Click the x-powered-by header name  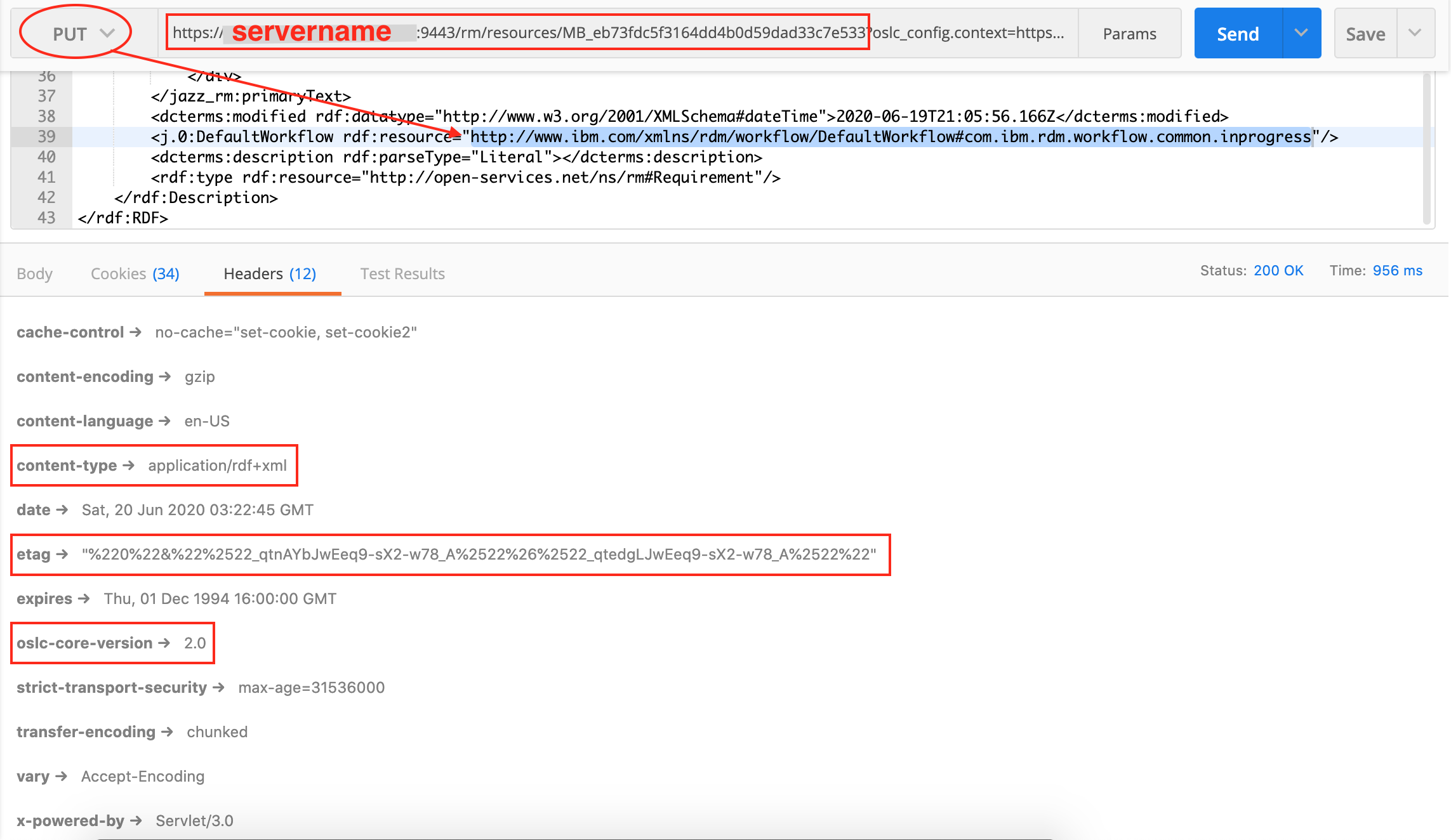click(70, 821)
